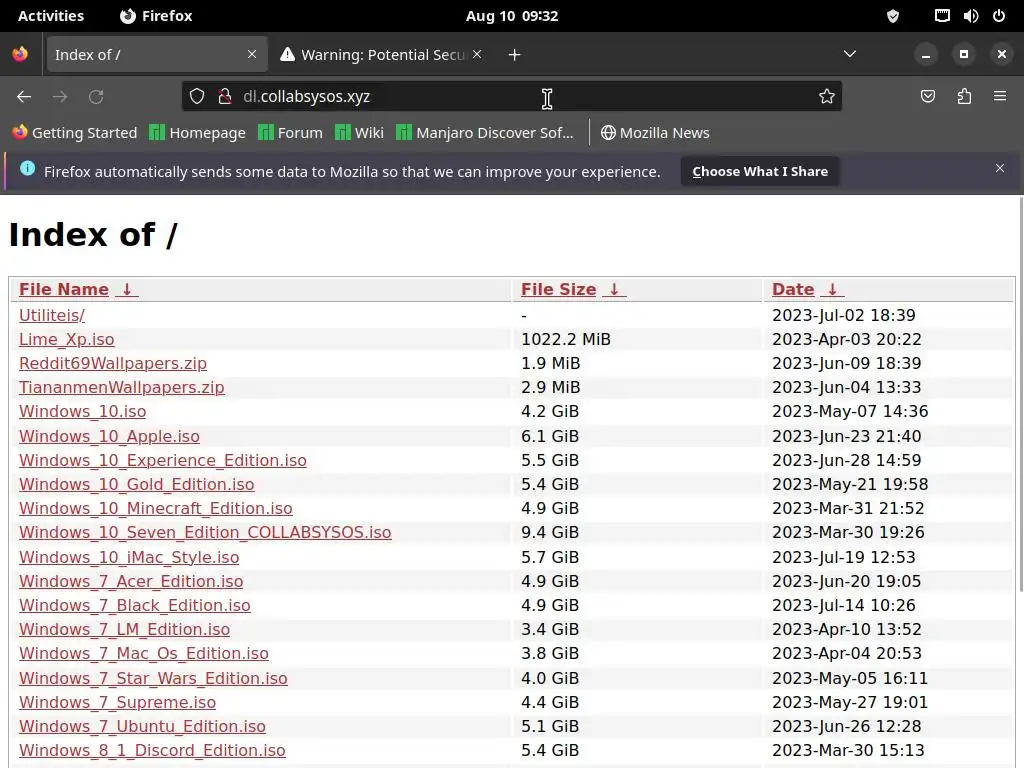
Task: Switch to the 'Index of /' tab
Action: 156,54
